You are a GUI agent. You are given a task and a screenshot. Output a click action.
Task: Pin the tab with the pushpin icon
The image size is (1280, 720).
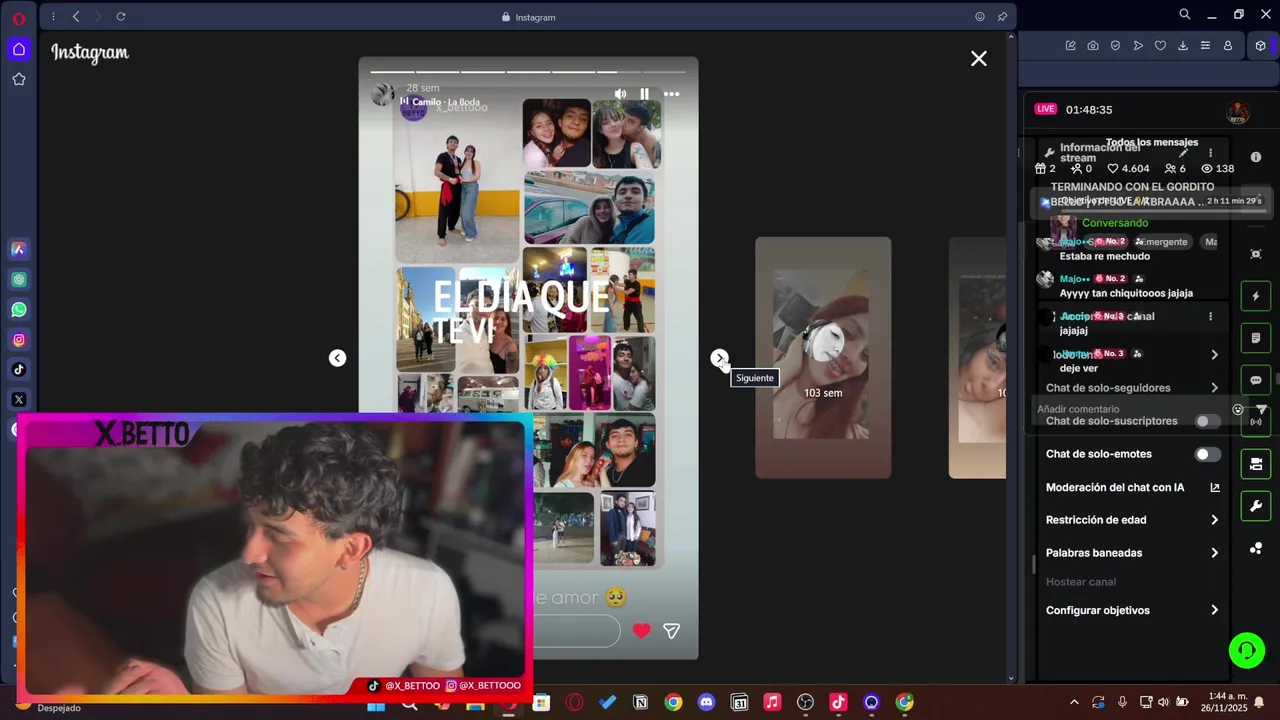[x=1002, y=17]
